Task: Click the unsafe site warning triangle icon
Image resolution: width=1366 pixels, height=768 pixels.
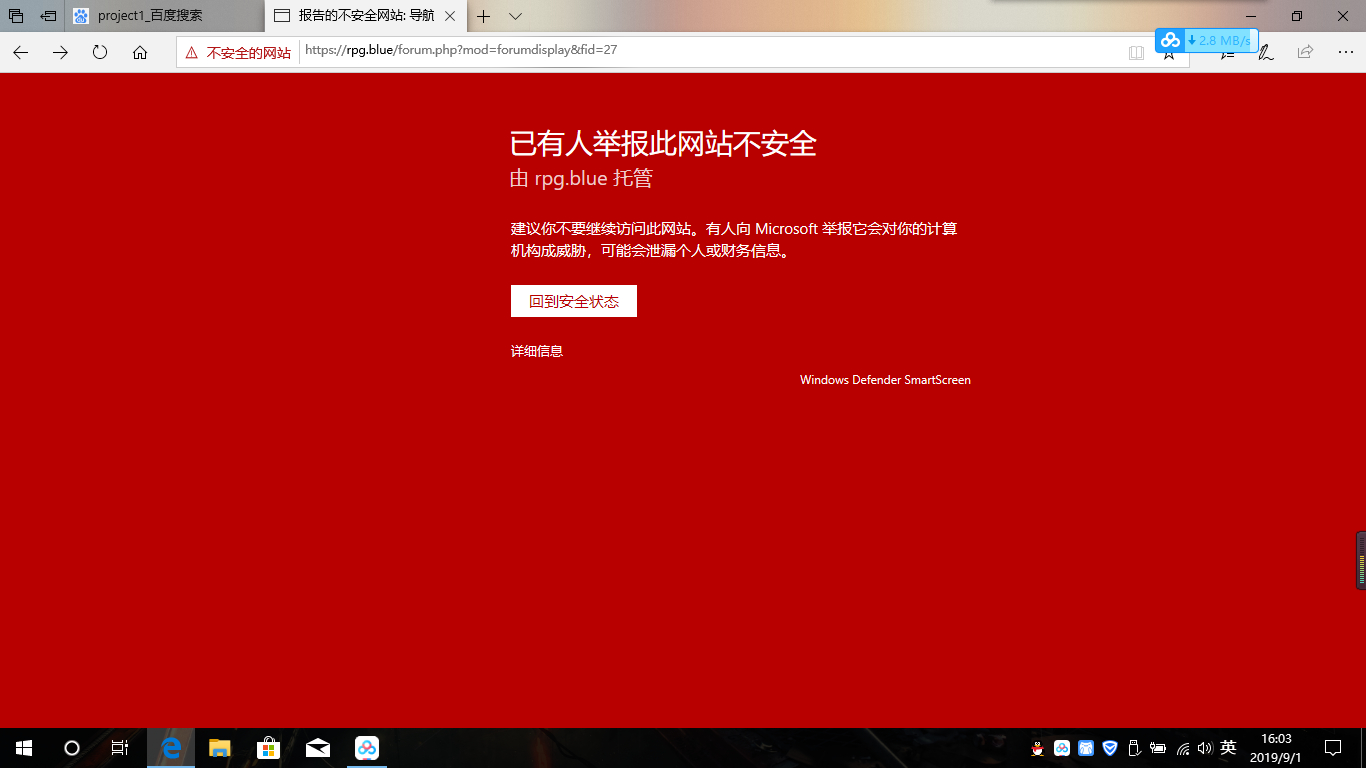Action: 192,53
